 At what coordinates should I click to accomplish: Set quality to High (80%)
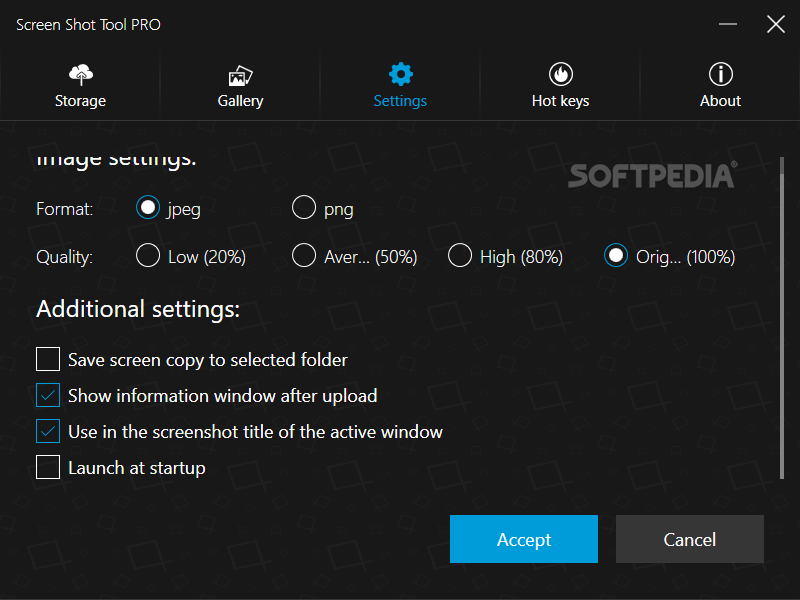pos(459,255)
